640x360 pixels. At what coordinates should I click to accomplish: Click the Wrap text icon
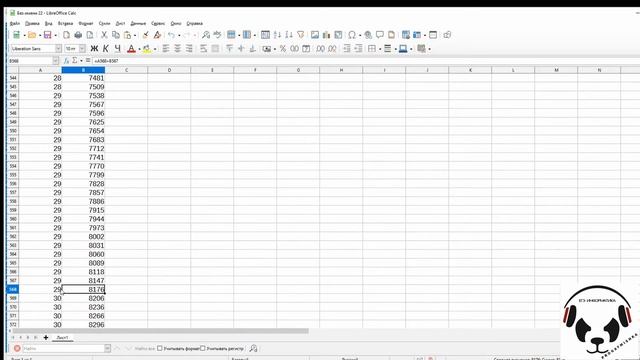pos(203,49)
